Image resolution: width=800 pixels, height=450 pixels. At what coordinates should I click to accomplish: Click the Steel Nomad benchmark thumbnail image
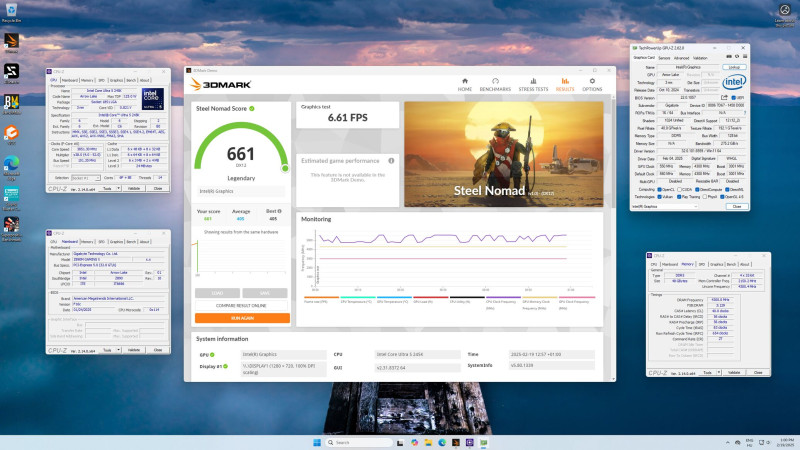coord(504,154)
